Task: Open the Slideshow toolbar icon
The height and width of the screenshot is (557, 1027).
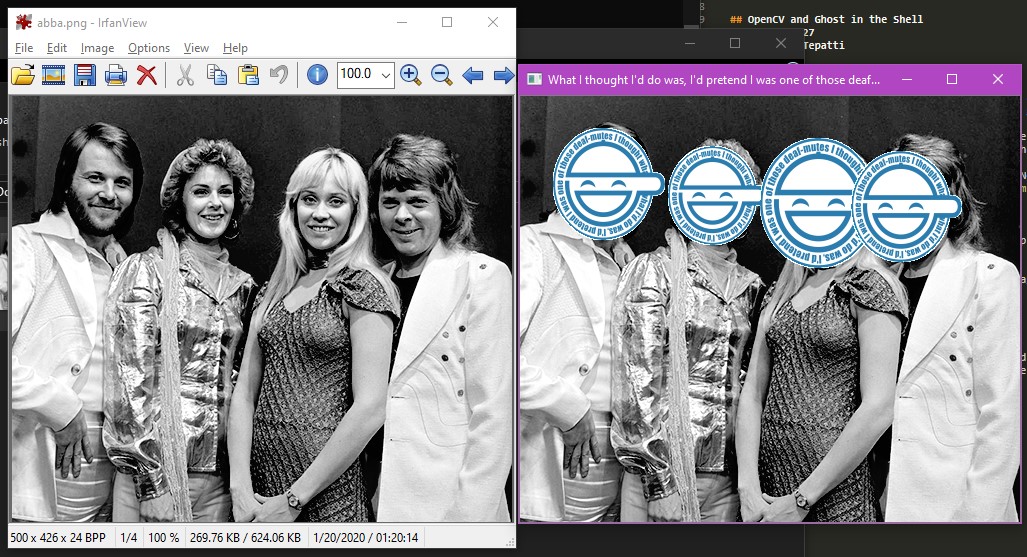Action: 53,75
